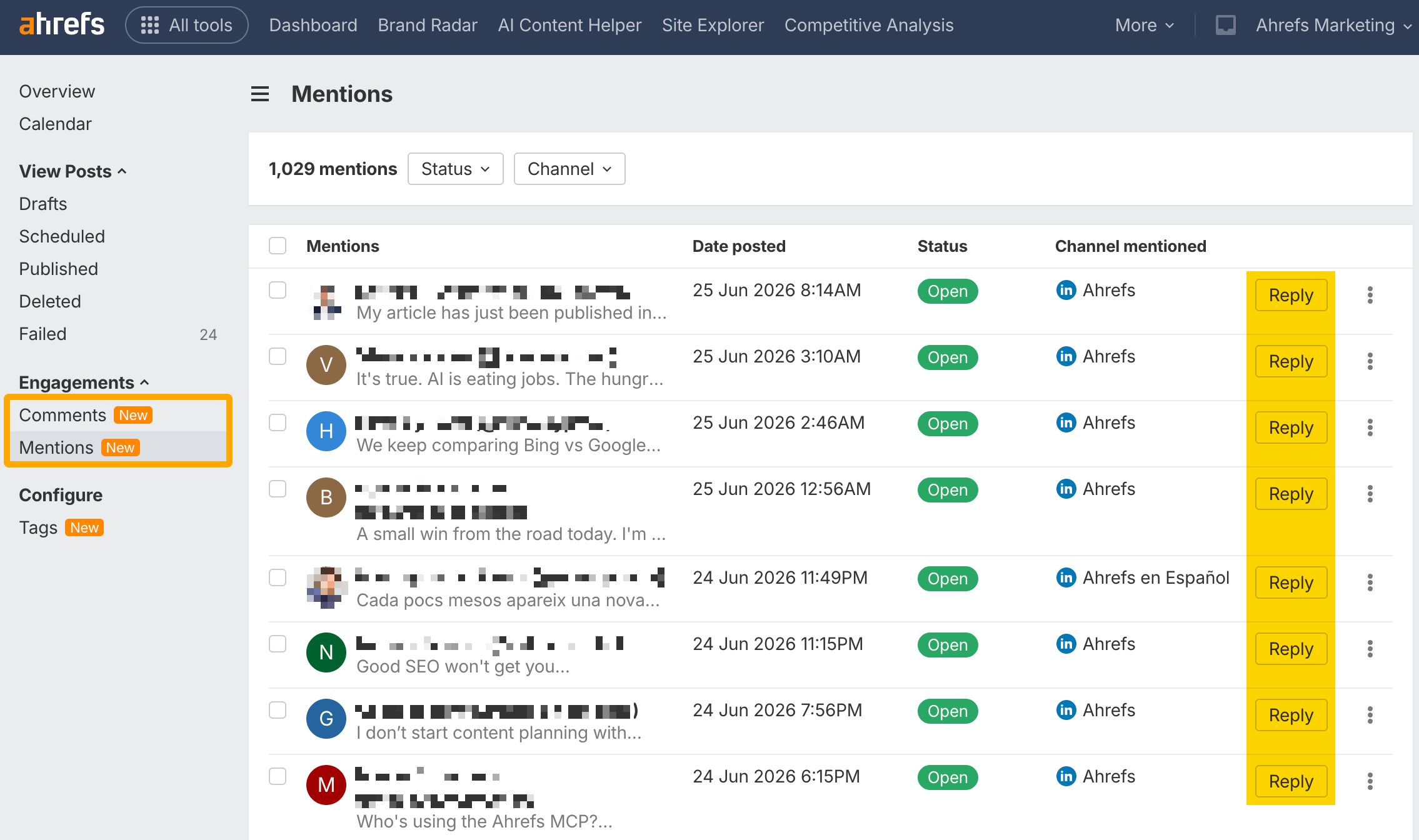
Task: Click the LinkedIn icon in 8:14AM row
Action: tap(1066, 290)
